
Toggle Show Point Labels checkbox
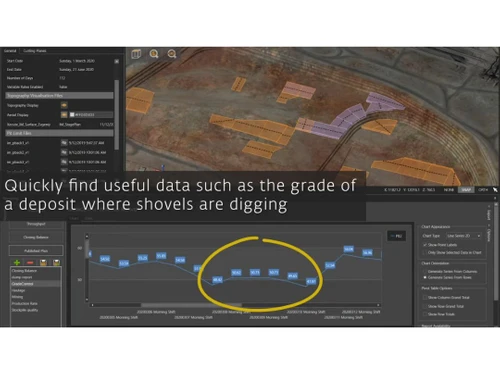click(x=425, y=245)
